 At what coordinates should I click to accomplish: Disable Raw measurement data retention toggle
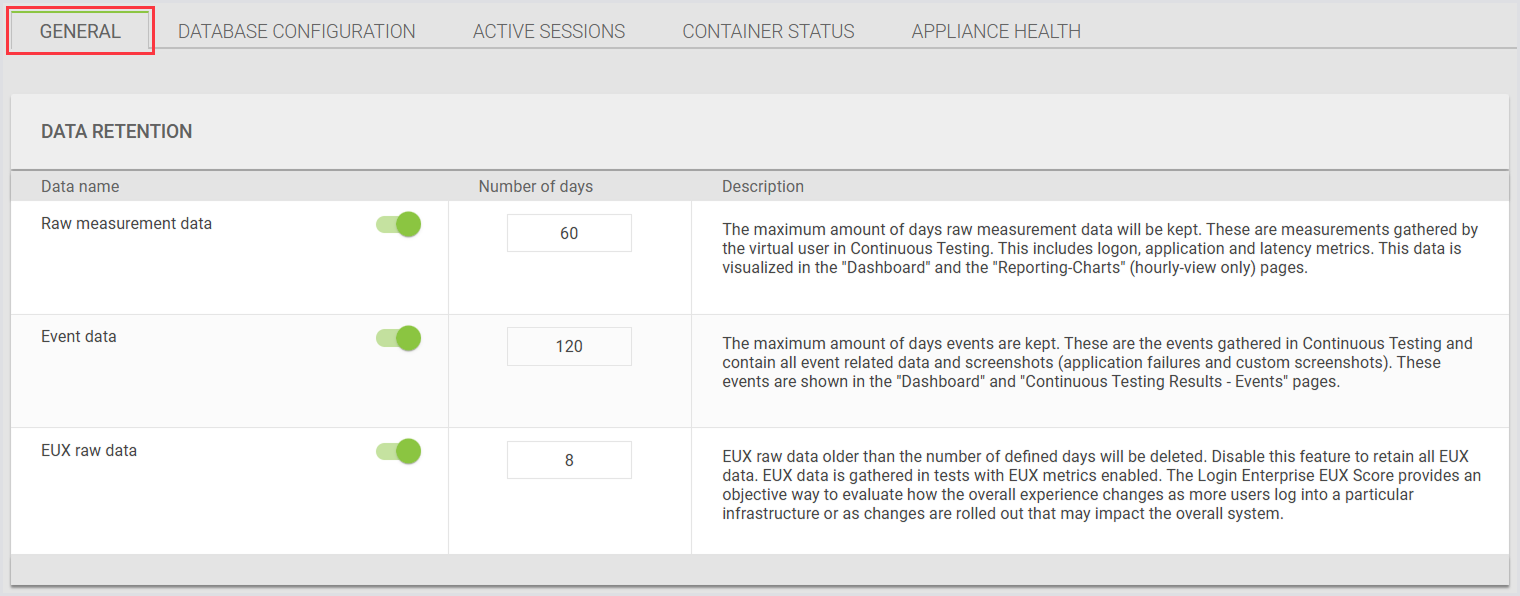(399, 224)
